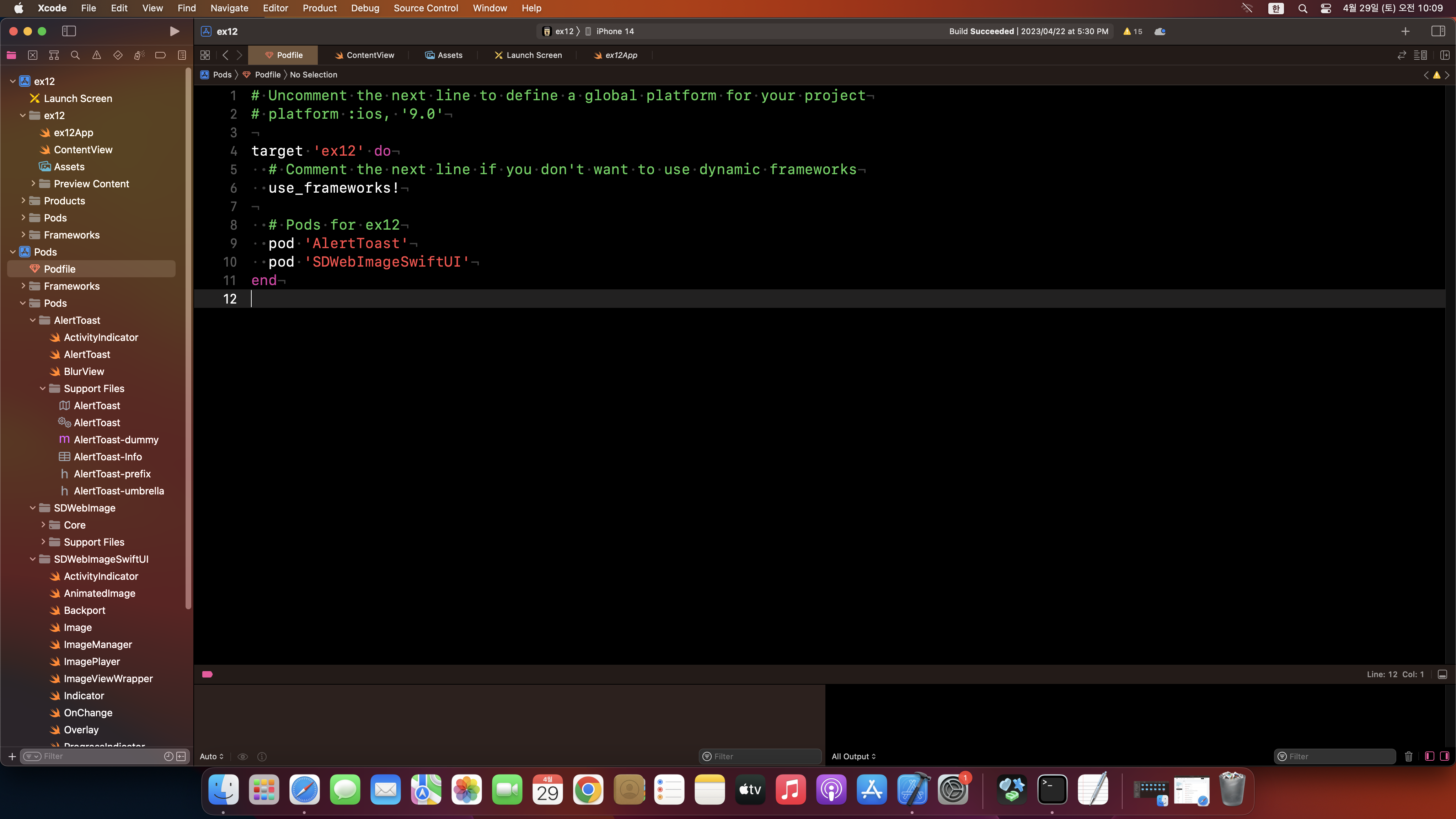Open the Find navigator magnifier icon
Image resolution: width=1456 pixels, height=819 pixels.
pos(75,55)
